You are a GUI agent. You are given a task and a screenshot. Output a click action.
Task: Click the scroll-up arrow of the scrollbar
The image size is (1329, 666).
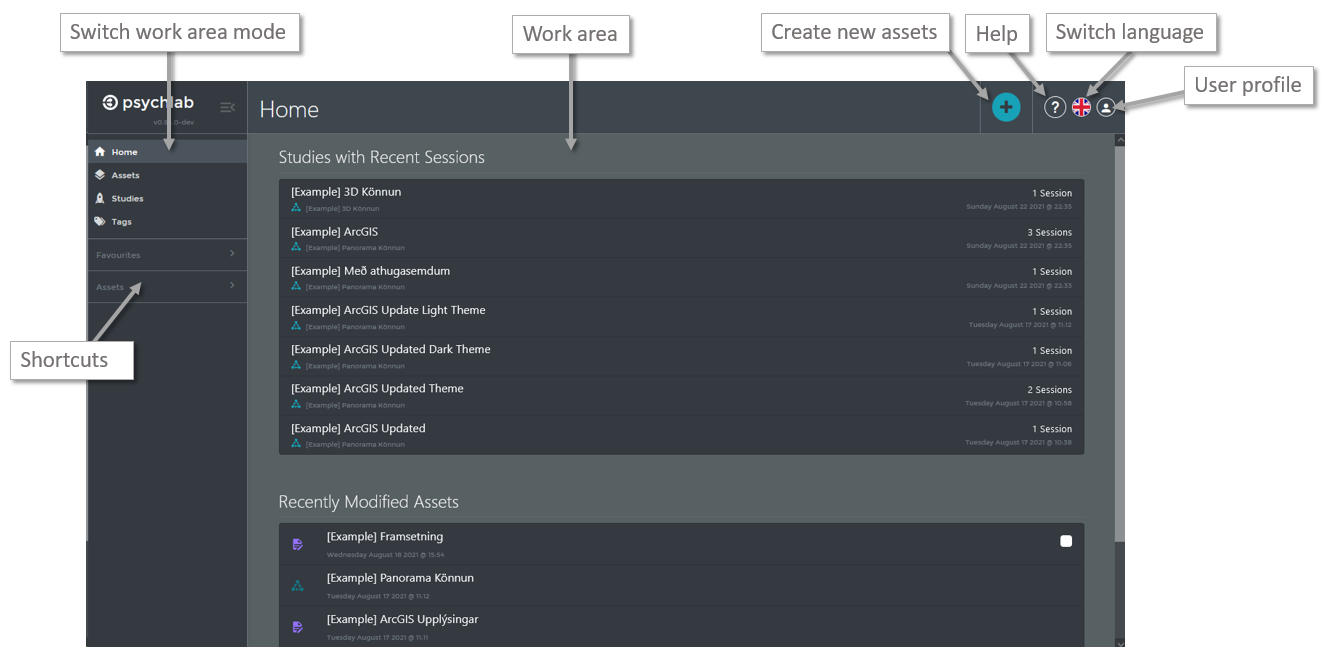click(x=1119, y=141)
